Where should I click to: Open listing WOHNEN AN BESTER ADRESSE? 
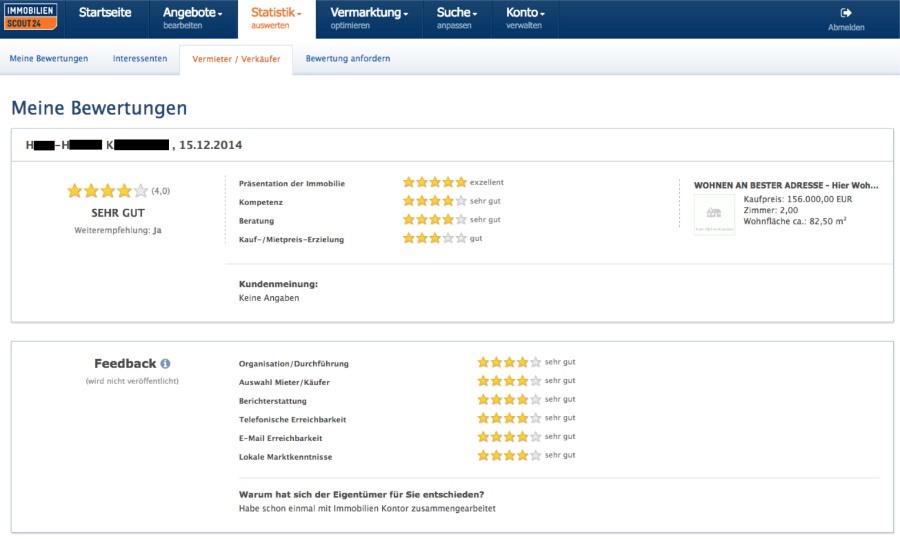pyautogui.click(x=786, y=185)
